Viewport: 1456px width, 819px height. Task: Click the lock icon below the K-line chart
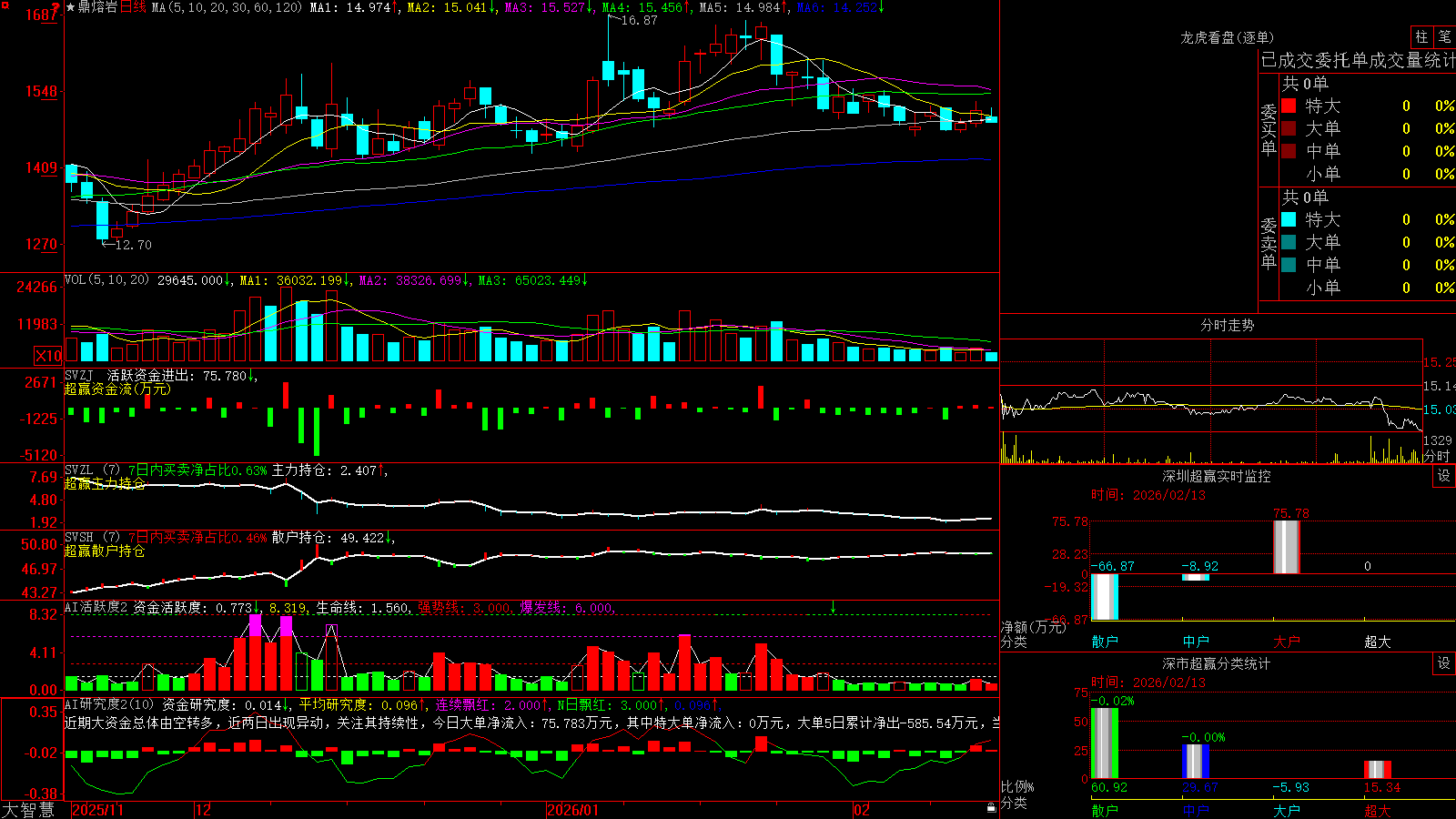pyautogui.click(x=991, y=808)
